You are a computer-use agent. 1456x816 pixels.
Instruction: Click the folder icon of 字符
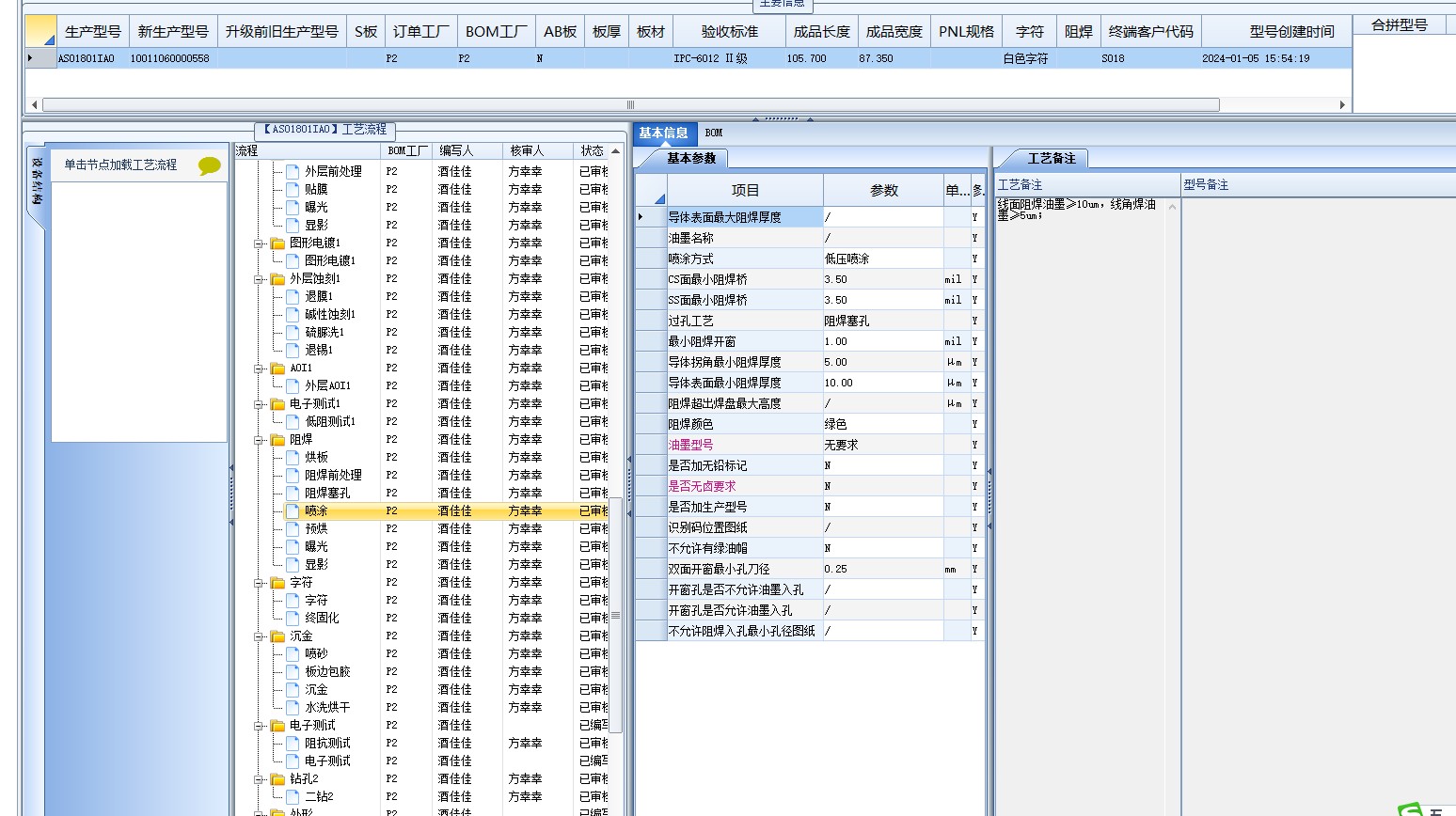(277, 582)
